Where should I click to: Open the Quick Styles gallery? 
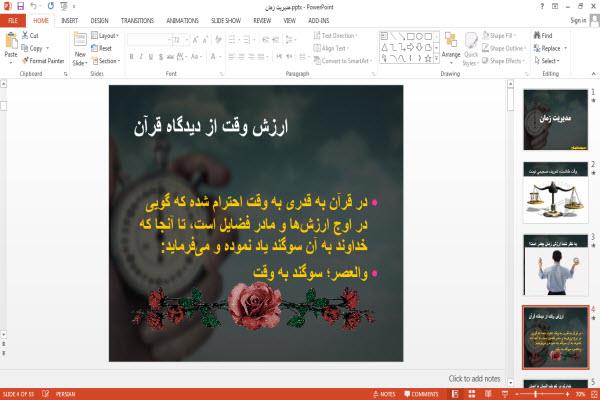(x=471, y=50)
